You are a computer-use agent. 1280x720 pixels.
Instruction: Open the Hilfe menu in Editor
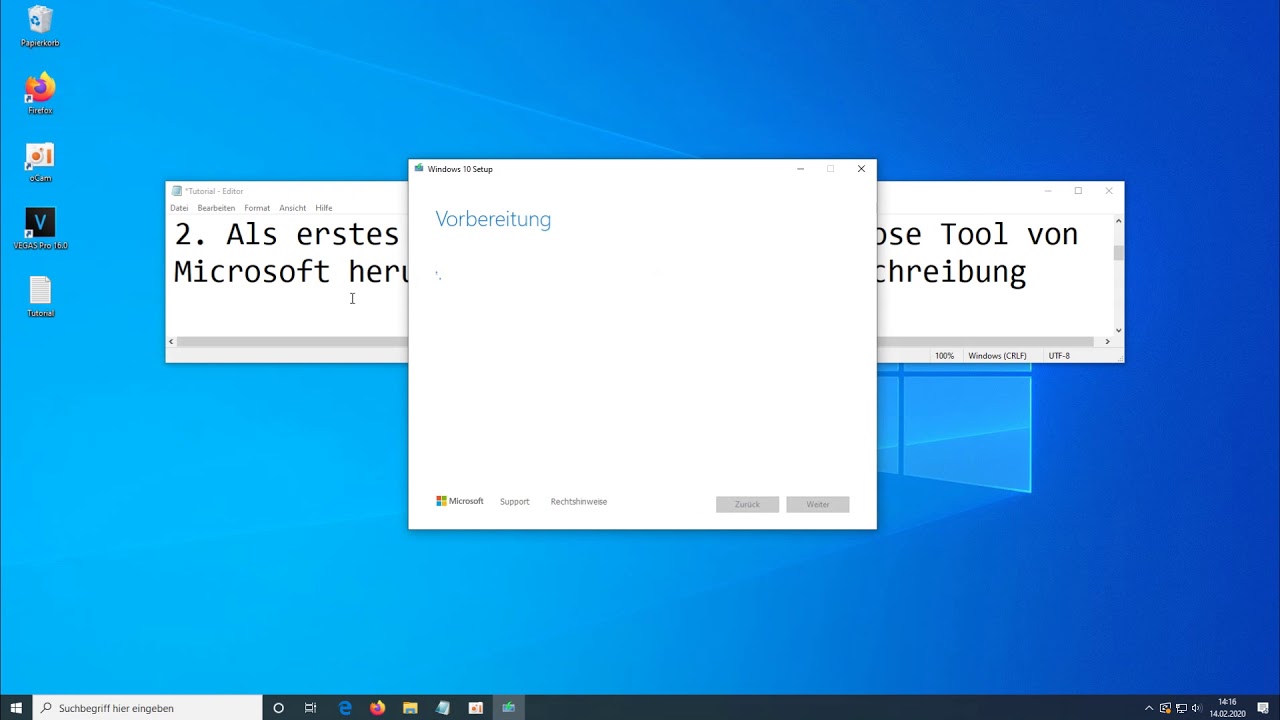click(x=324, y=208)
